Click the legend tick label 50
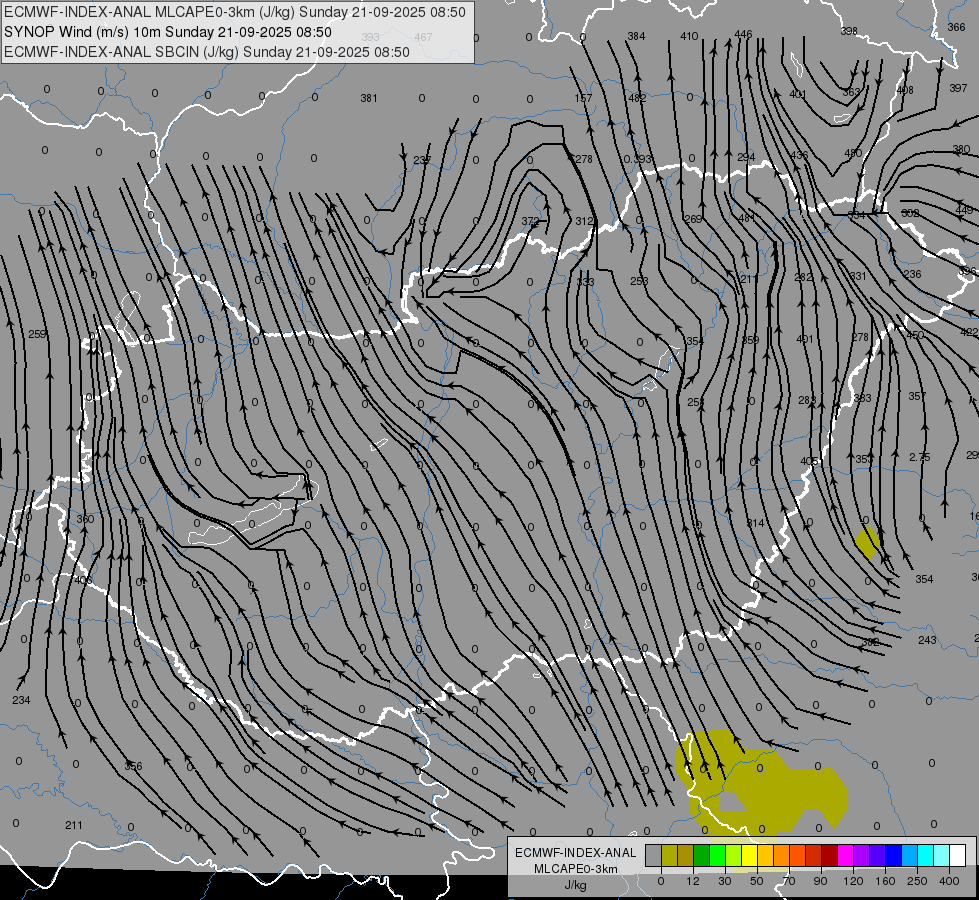This screenshot has height=900, width=979. tap(757, 881)
